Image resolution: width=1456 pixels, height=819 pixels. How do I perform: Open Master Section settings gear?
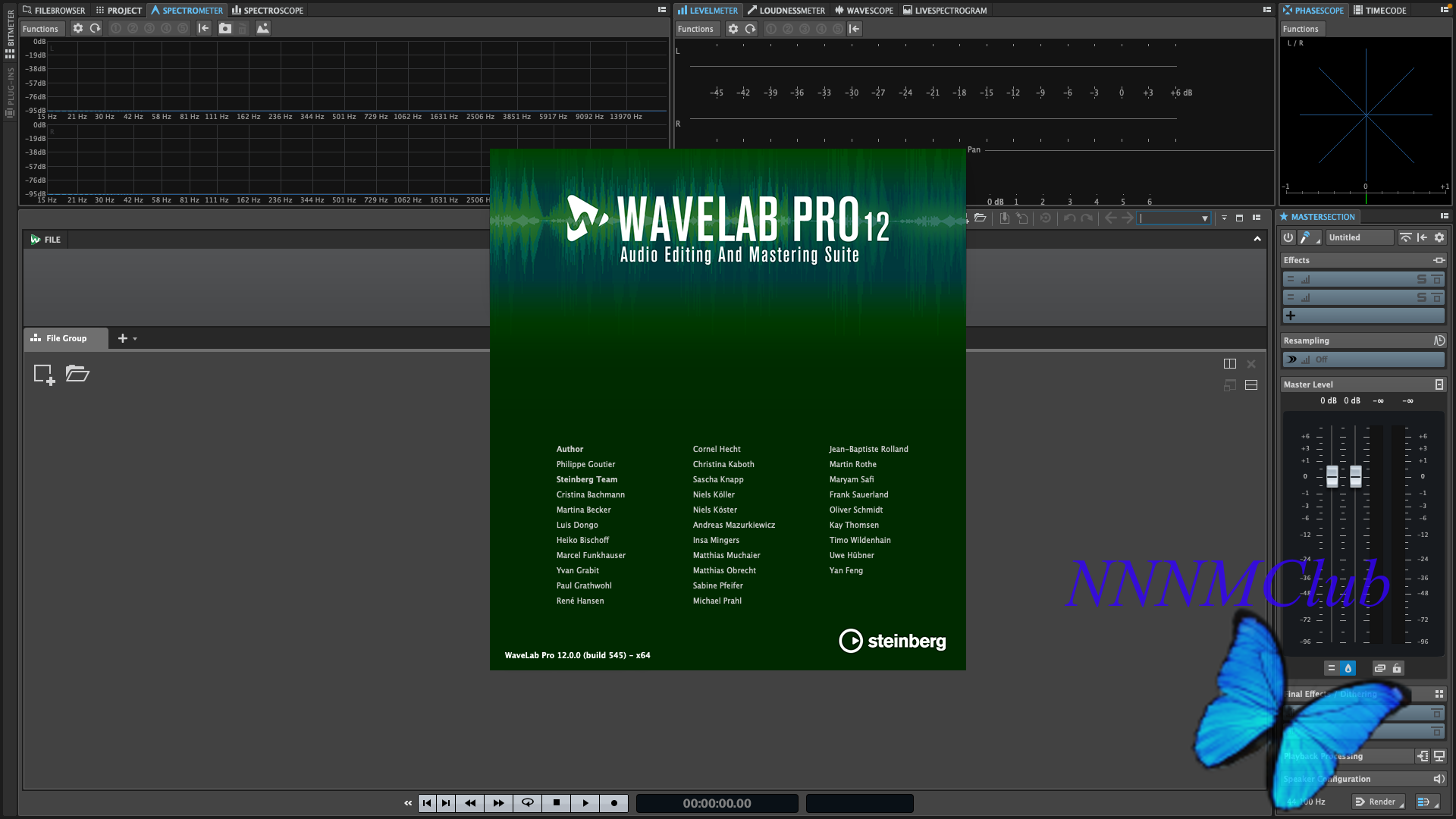pos(1439,237)
